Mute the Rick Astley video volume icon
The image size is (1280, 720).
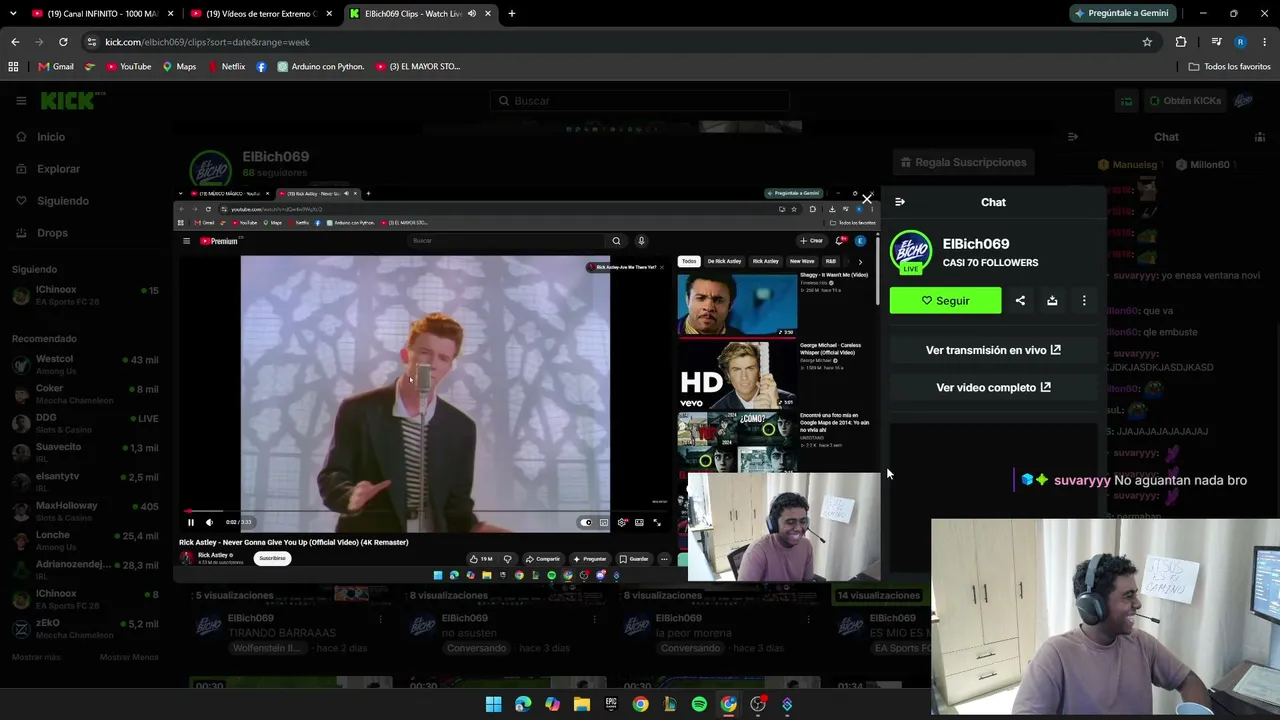point(209,522)
